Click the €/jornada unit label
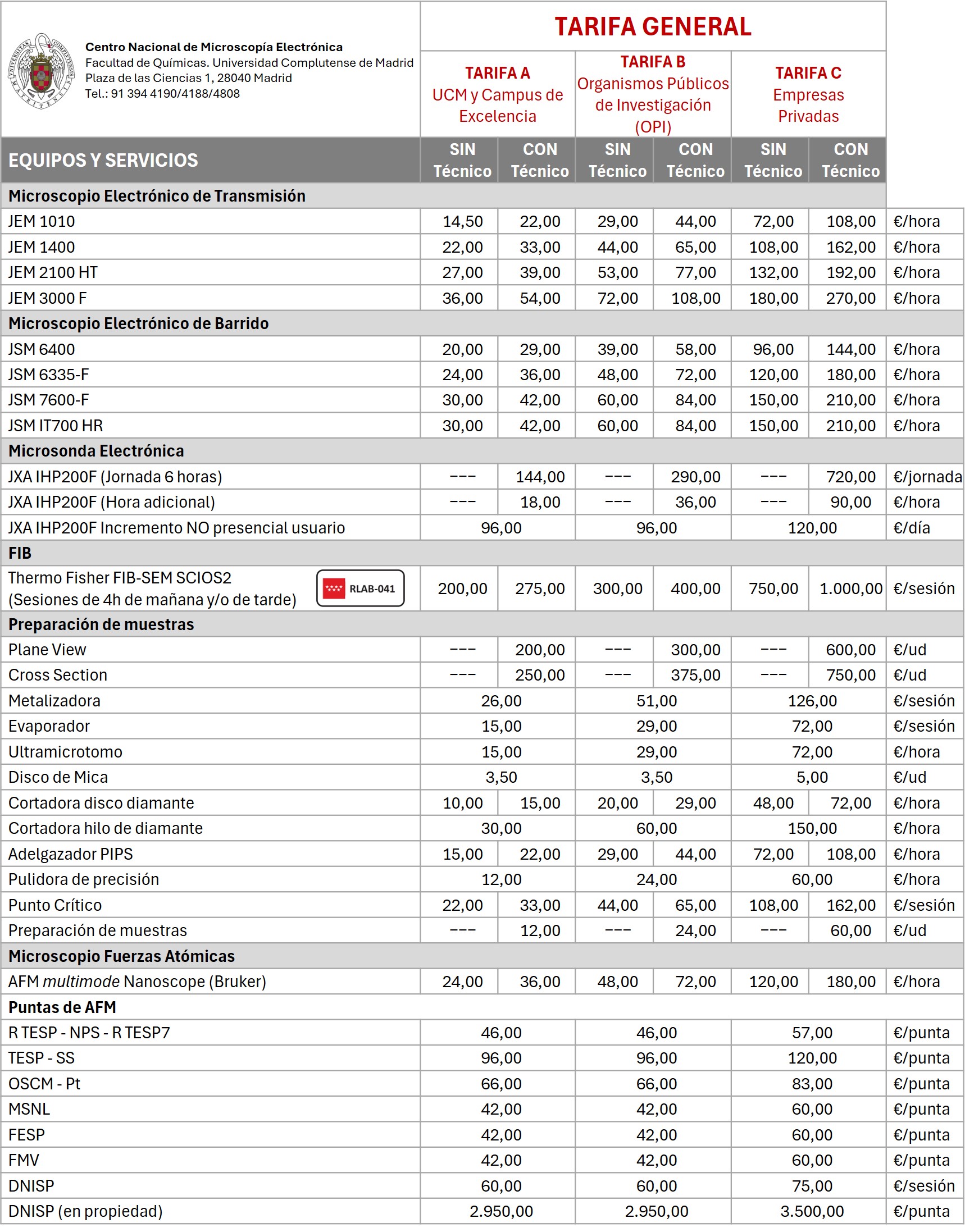 tap(927, 477)
